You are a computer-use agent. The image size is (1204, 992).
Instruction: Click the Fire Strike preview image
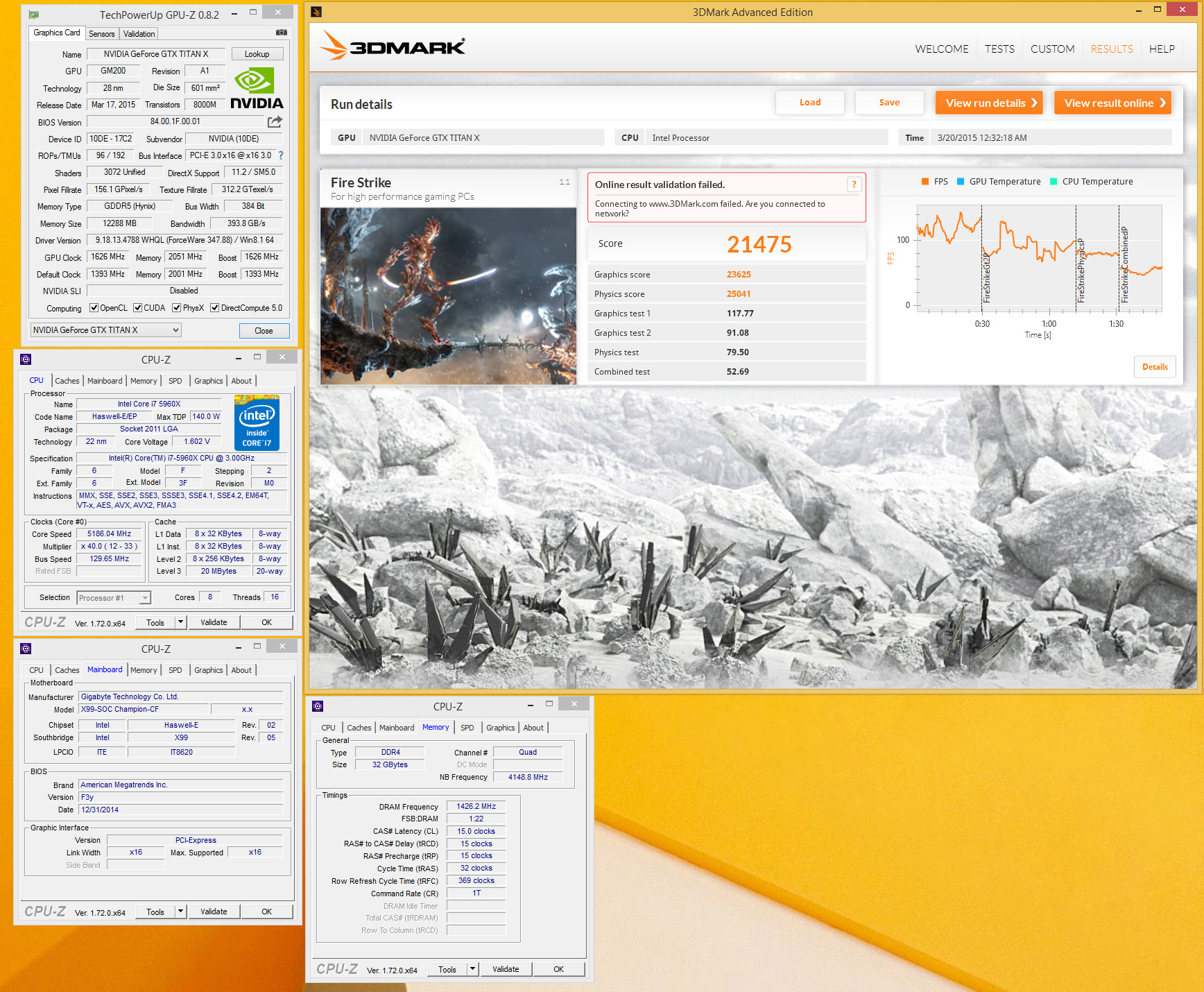click(x=448, y=296)
